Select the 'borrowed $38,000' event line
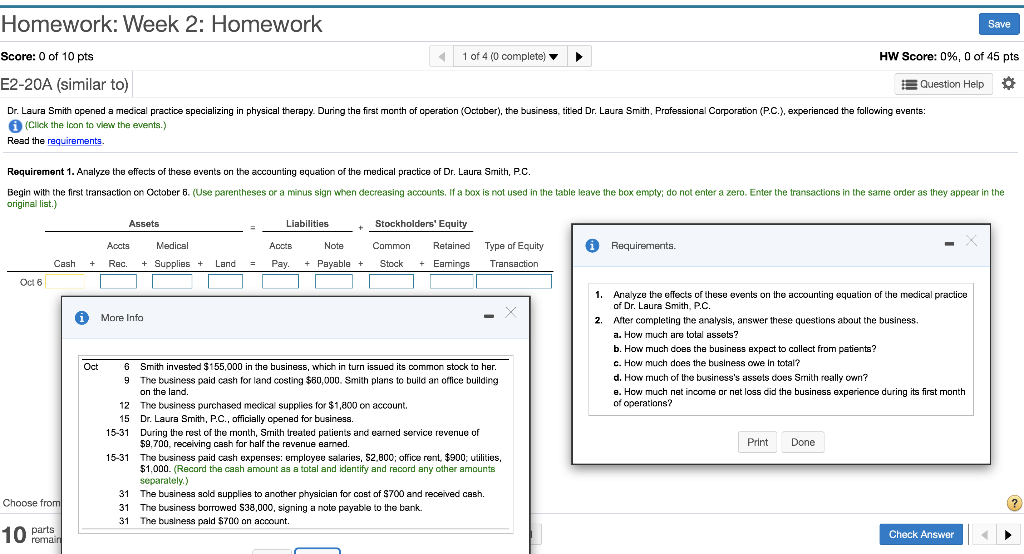The width and height of the screenshot is (1024, 554). tap(281, 507)
